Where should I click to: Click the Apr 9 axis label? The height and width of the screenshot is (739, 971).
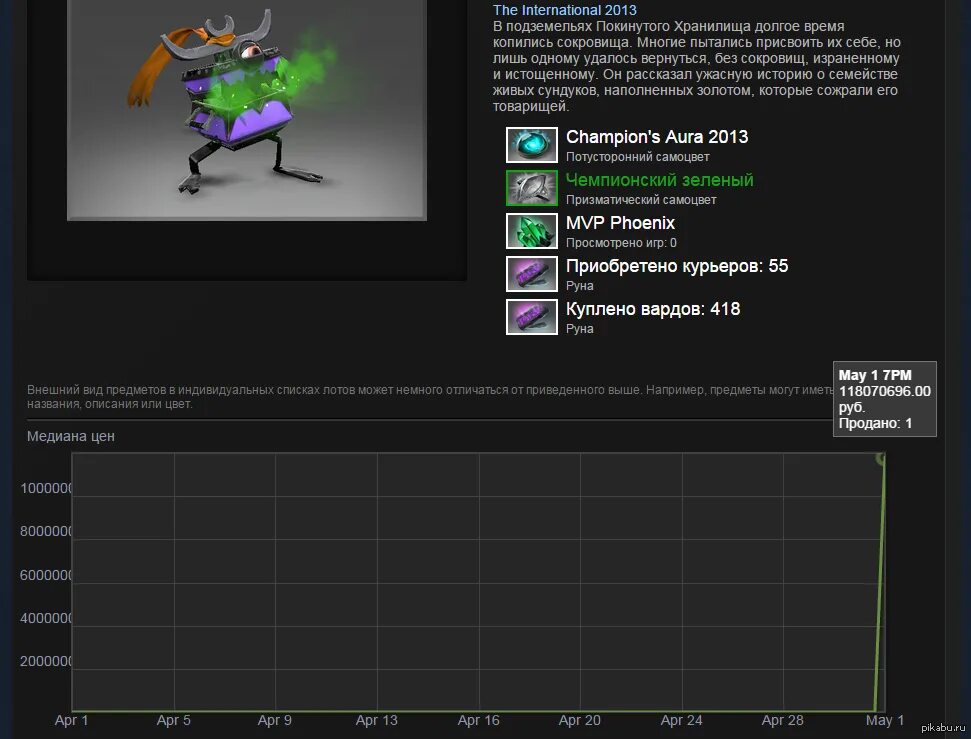[x=274, y=720]
